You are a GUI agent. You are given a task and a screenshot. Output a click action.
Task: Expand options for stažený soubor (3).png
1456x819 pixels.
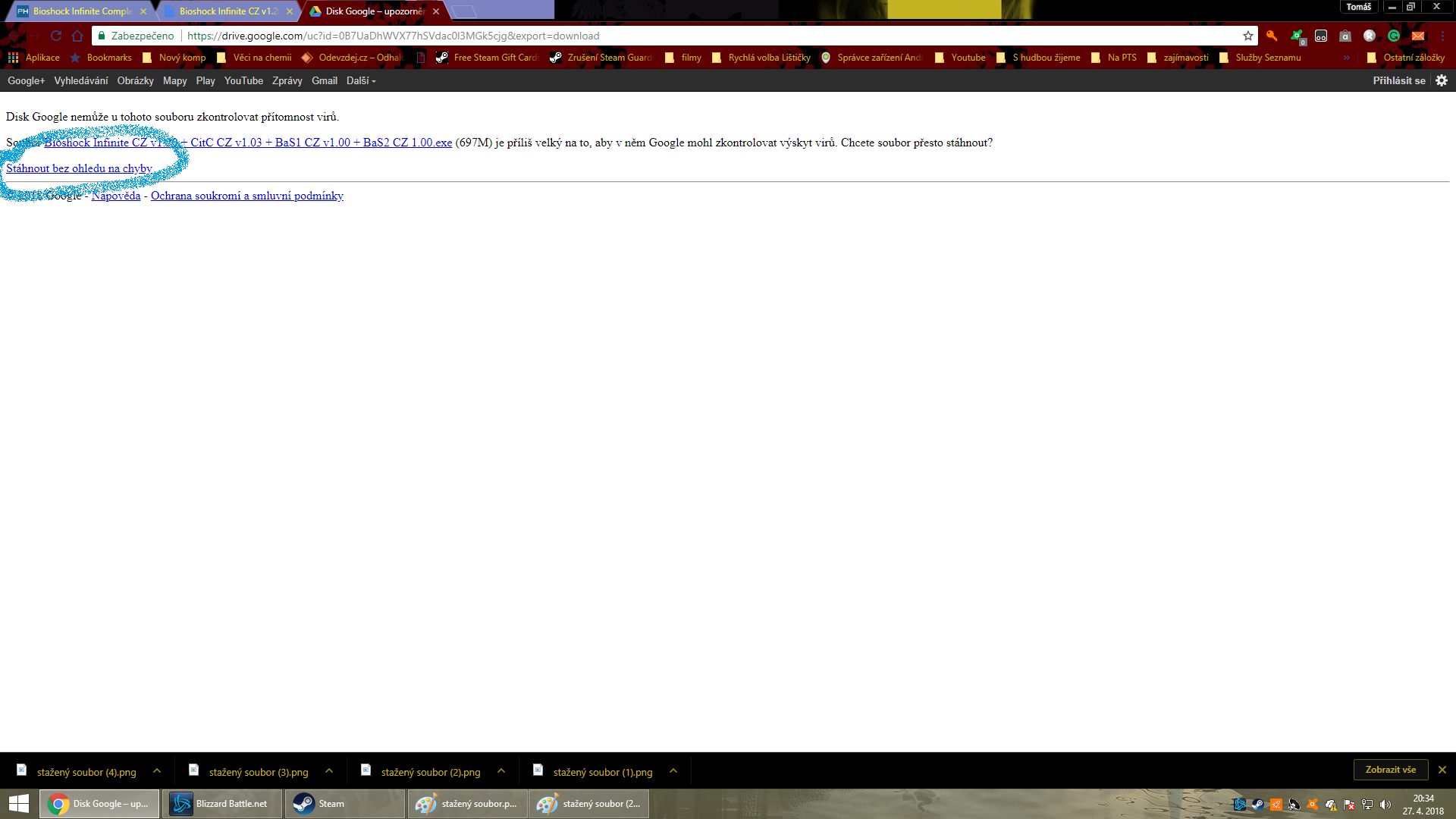click(x=329, y=771)
